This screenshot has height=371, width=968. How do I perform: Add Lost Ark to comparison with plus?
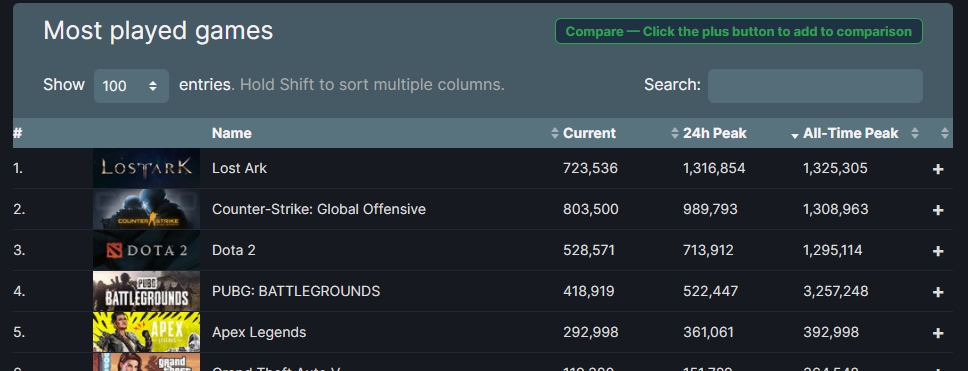938,169
